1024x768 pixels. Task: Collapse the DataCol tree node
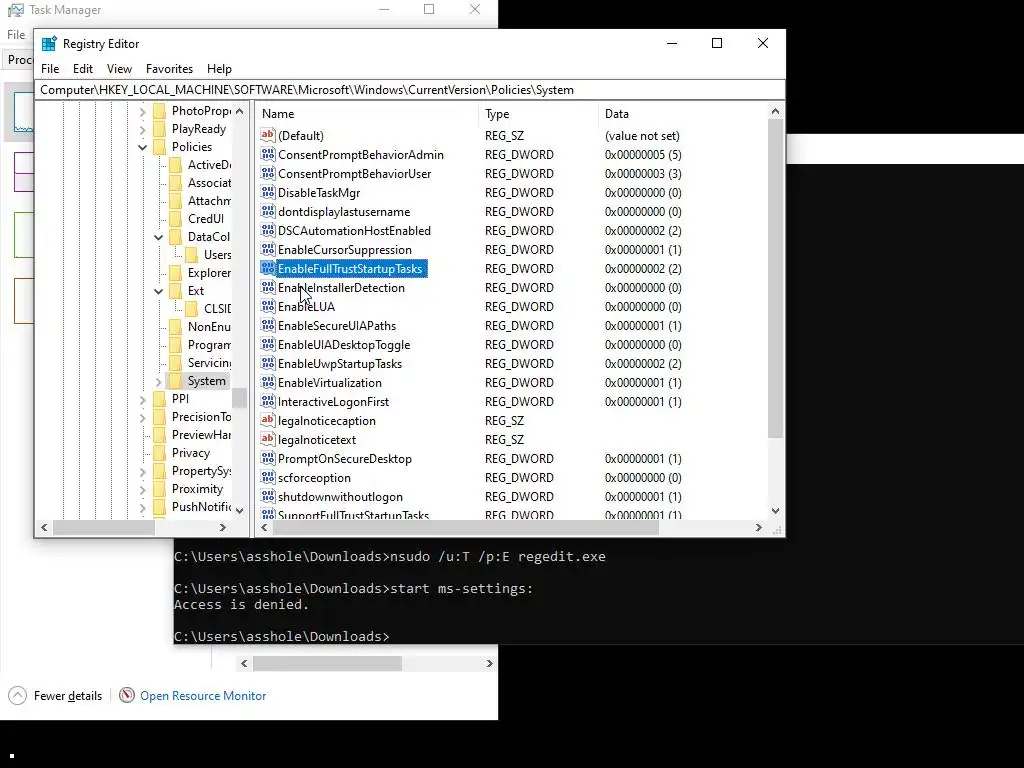(158, 237)
